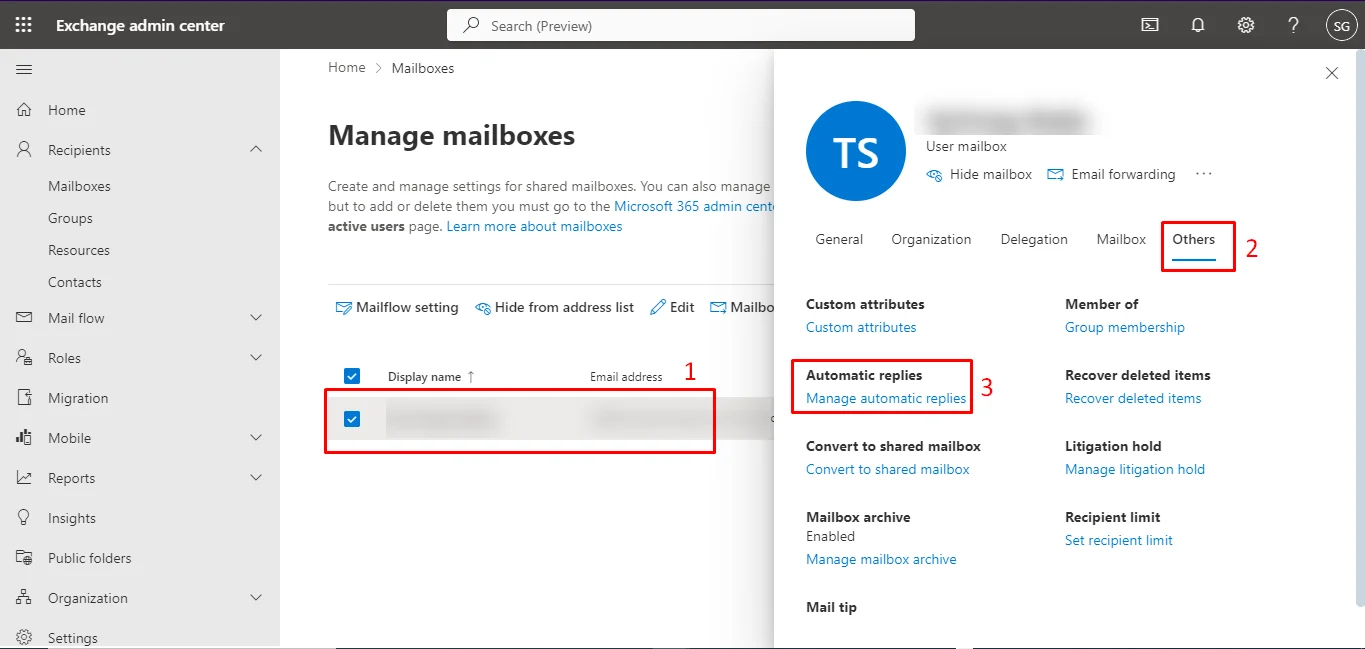
Task: Click the Migration icon in sidebar
Action: pos(25,398)
